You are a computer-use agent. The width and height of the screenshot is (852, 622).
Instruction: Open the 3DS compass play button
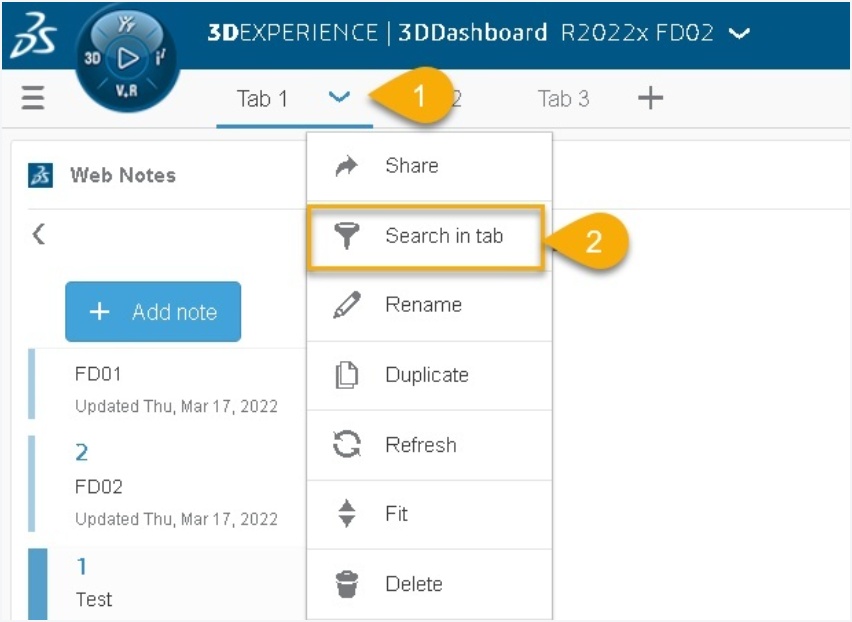coord(127,57)
